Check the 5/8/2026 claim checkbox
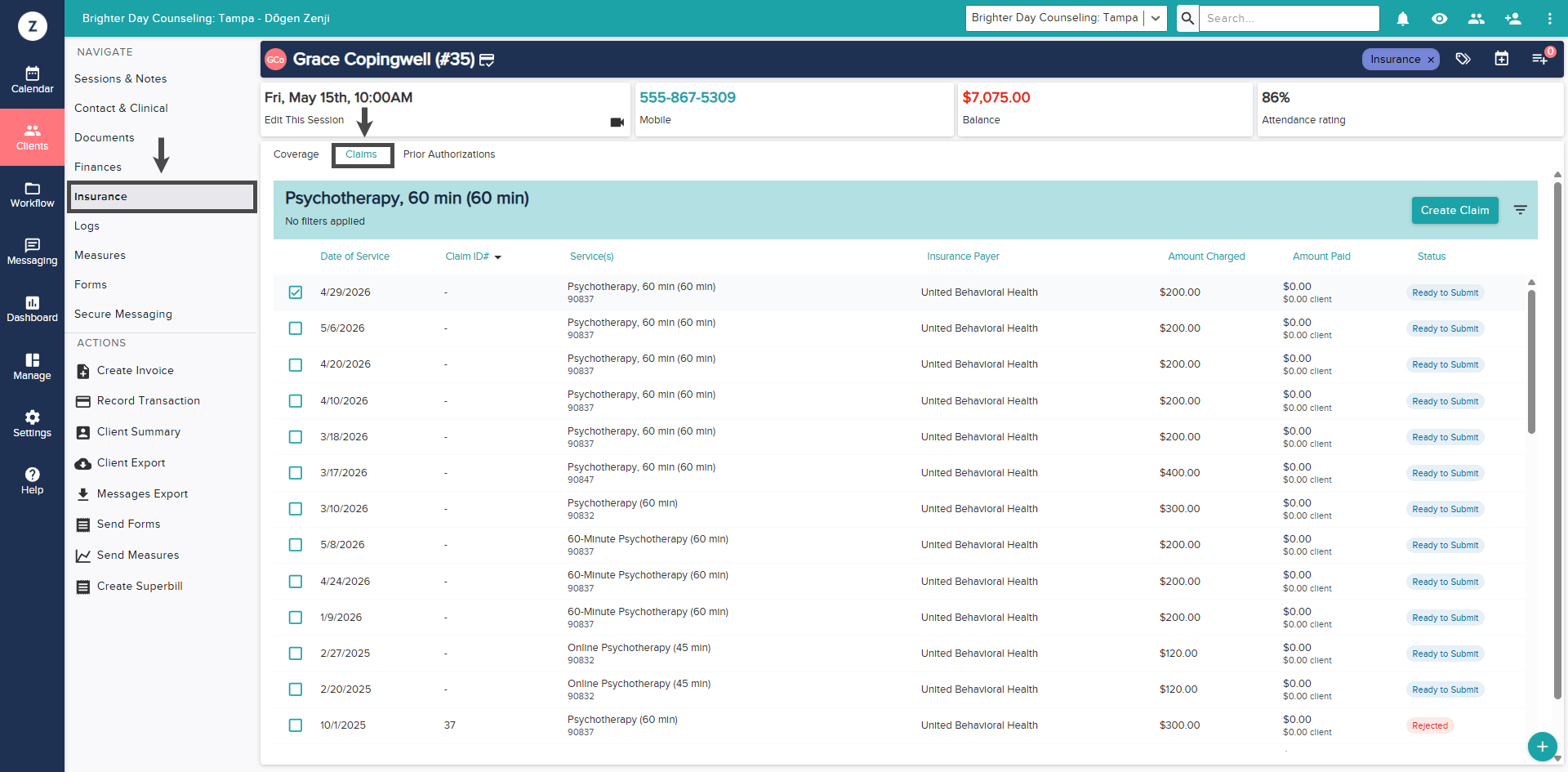1568x772 pixels. (x=296, y=545)
